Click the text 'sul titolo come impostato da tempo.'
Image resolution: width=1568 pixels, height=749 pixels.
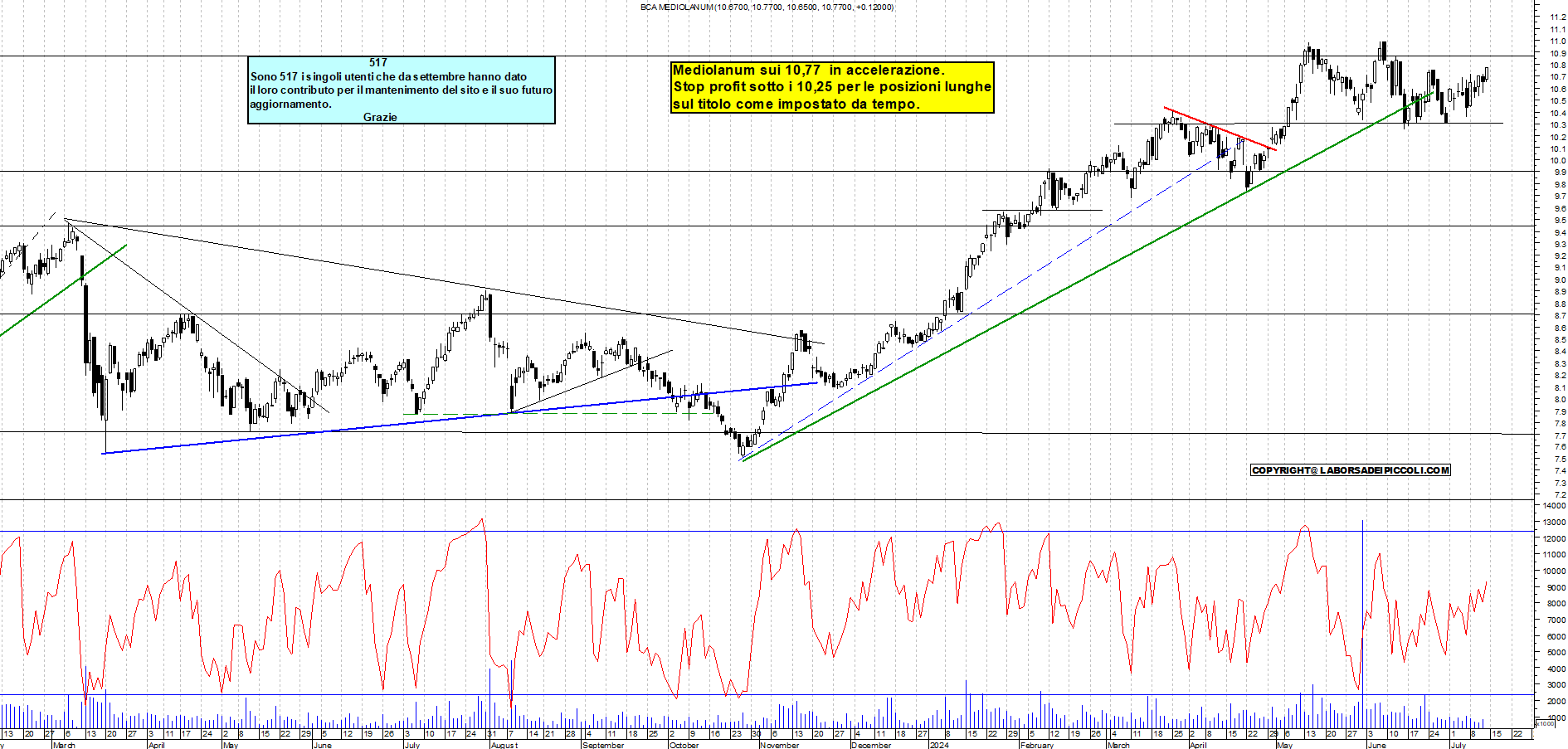click(796, 105)
